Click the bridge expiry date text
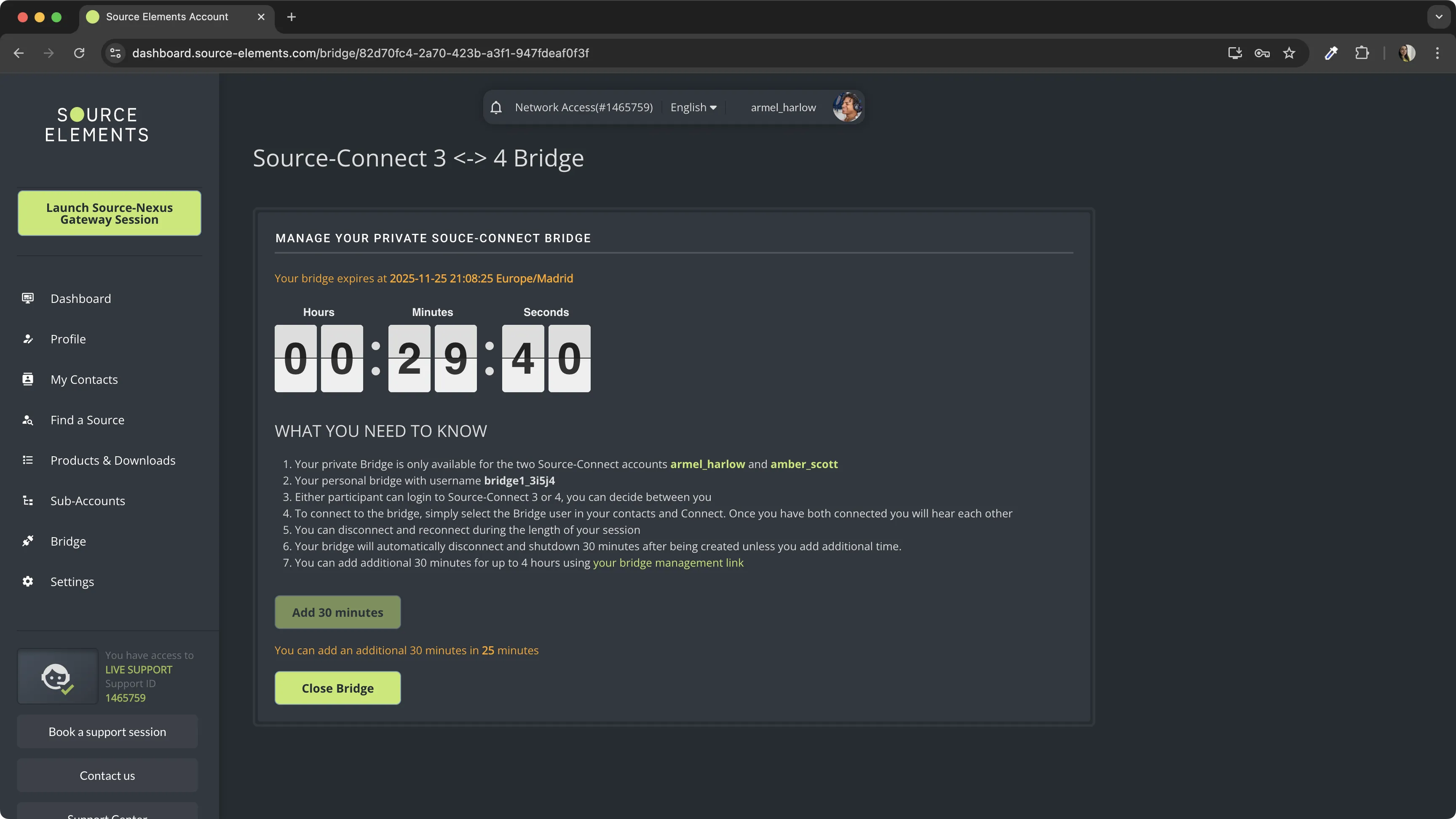Screen dimensions: 1456x819 [x=481, y=278]
